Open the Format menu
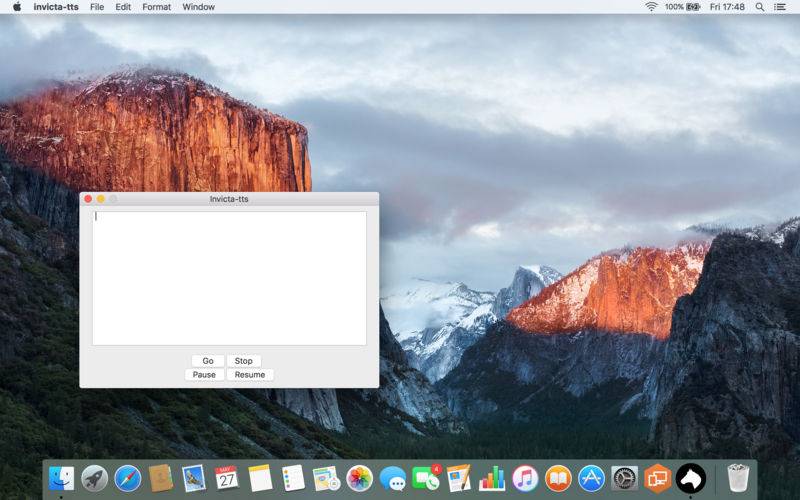 pyautogui.click(x=157, y=7)
